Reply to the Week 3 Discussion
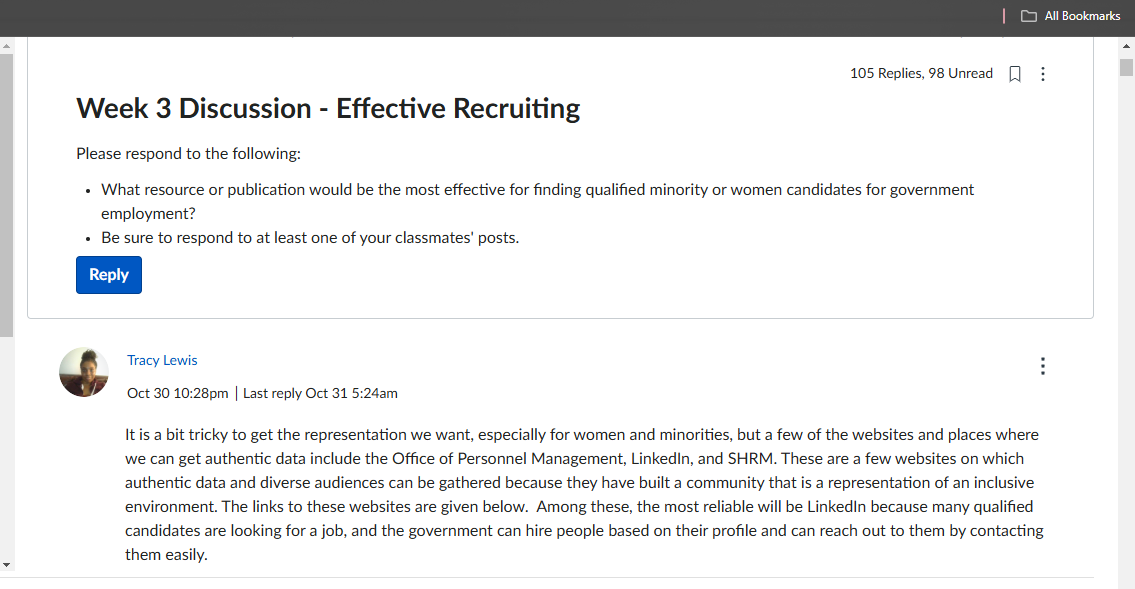The width and height of the screenshot is (1135, 589). (109, 275)
